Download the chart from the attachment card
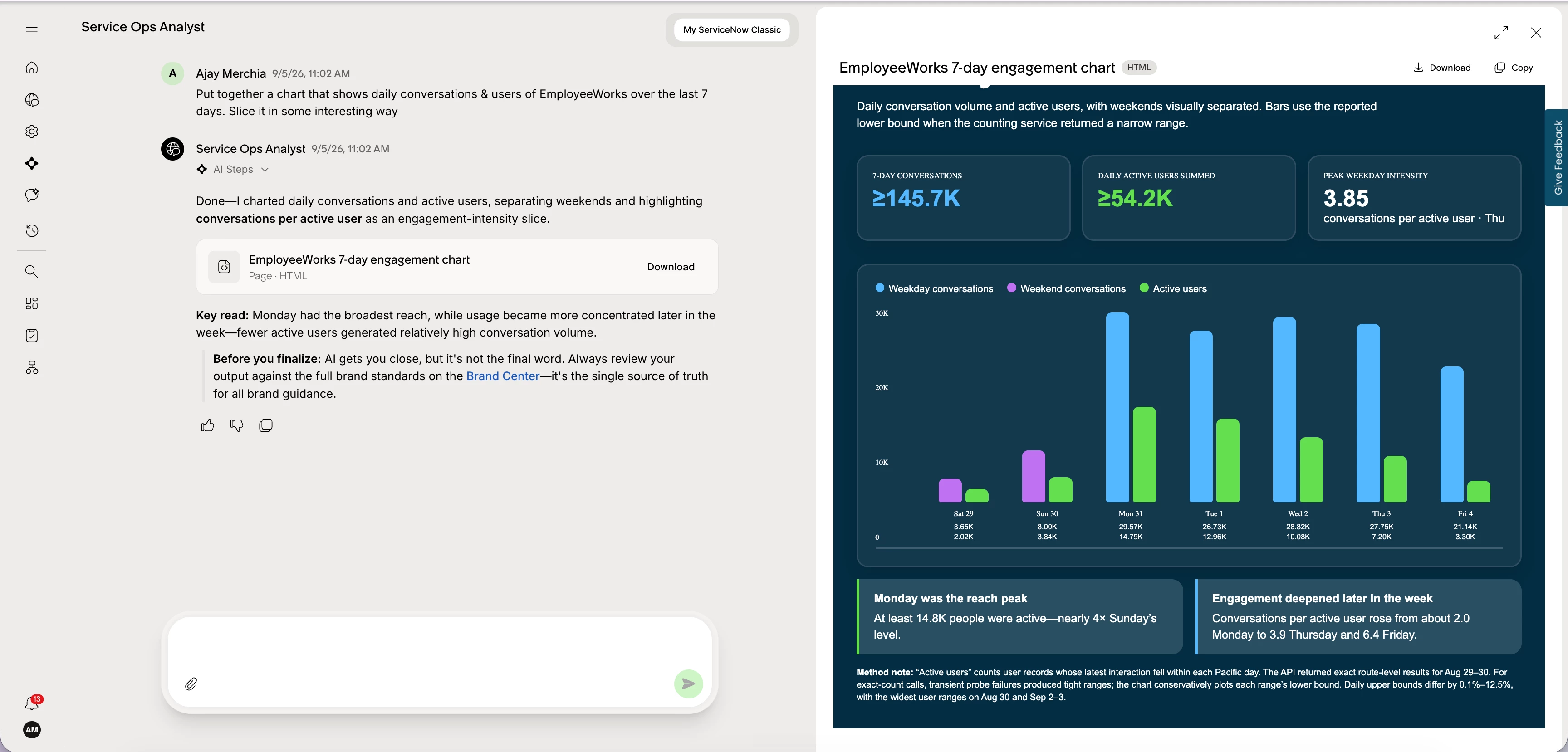 click(670, 267)
